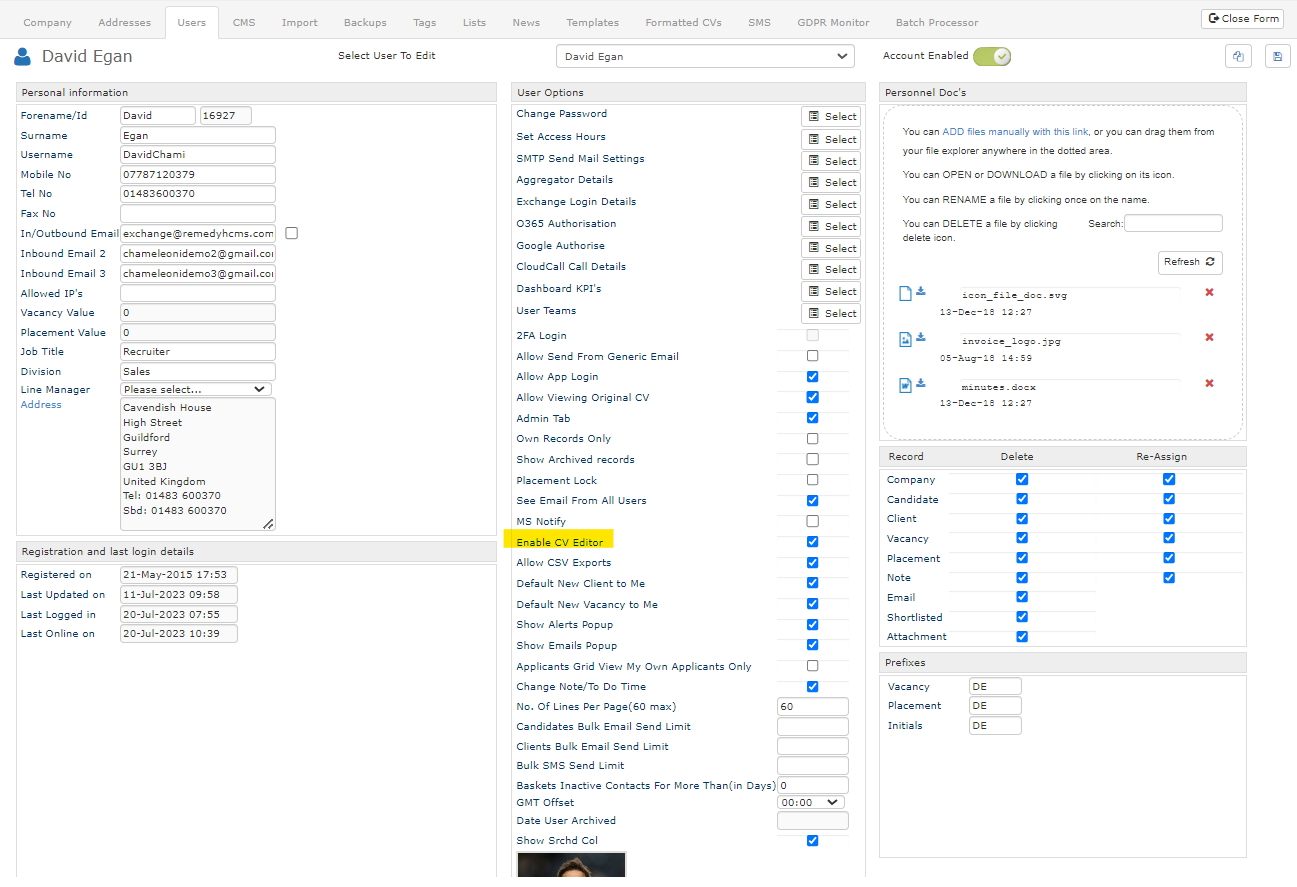The height and width of the screenshot is (887, 1297).
Task: Click Select for Exchange Login Details
Action: tap(831, 204)
